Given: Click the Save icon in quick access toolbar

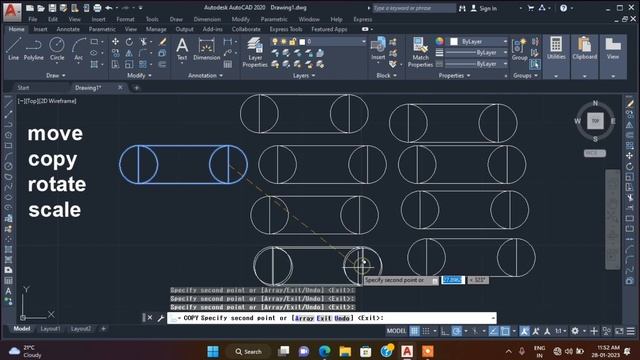Looking at the screenshot, I should click(52, 8).
